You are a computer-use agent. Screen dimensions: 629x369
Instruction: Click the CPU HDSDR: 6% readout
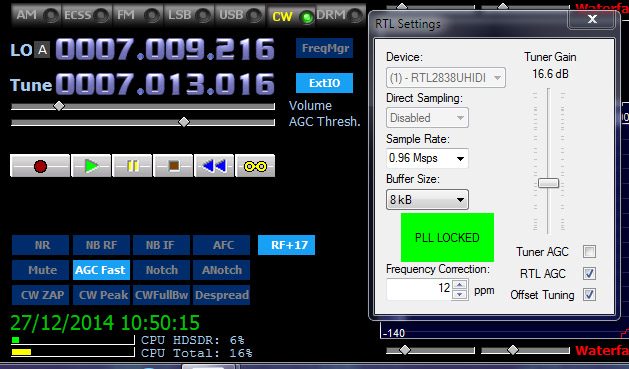pyautogui.click(x=193, y=340)
